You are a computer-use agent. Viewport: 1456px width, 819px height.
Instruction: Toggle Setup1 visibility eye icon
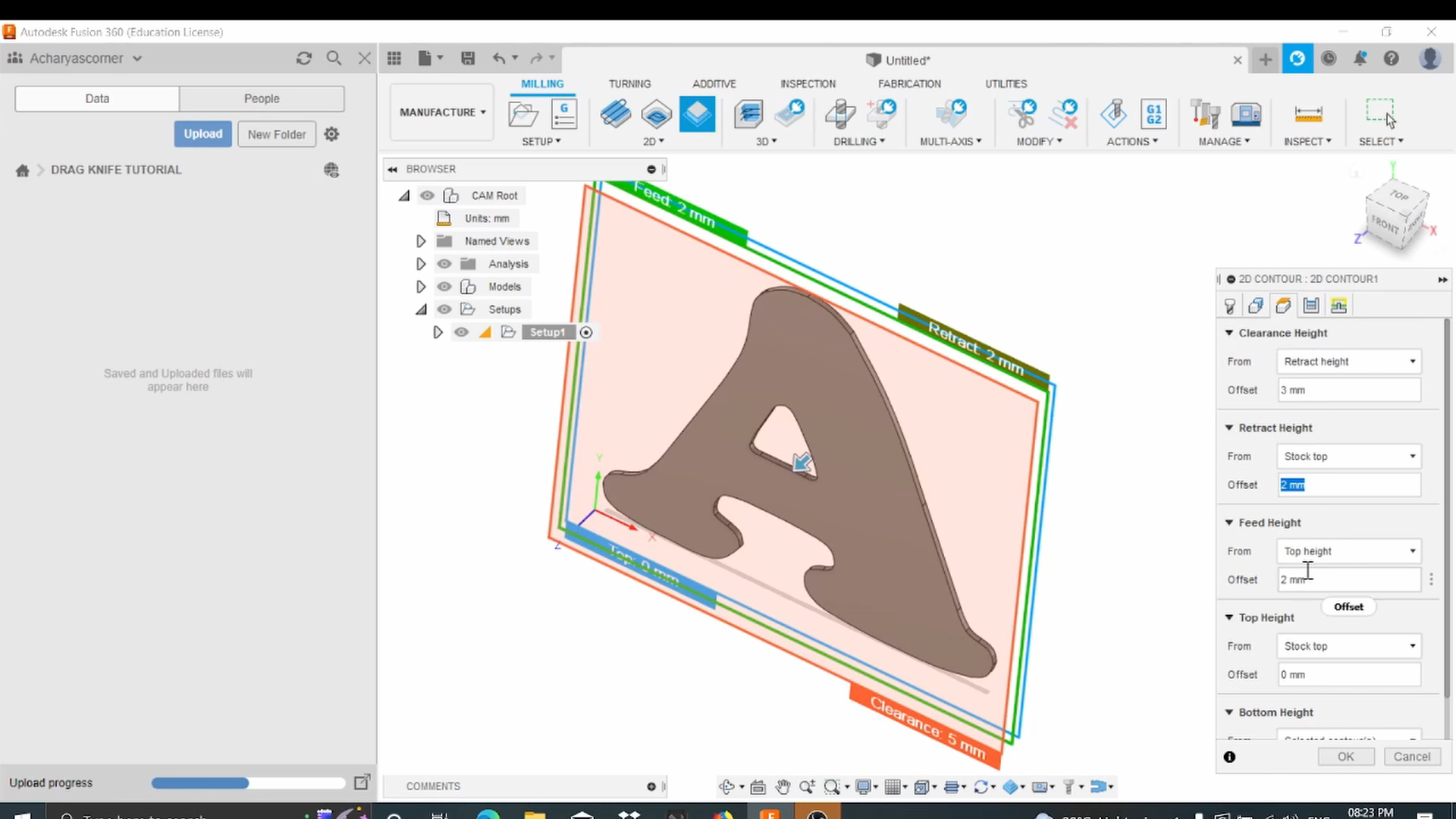coord(461,331)
